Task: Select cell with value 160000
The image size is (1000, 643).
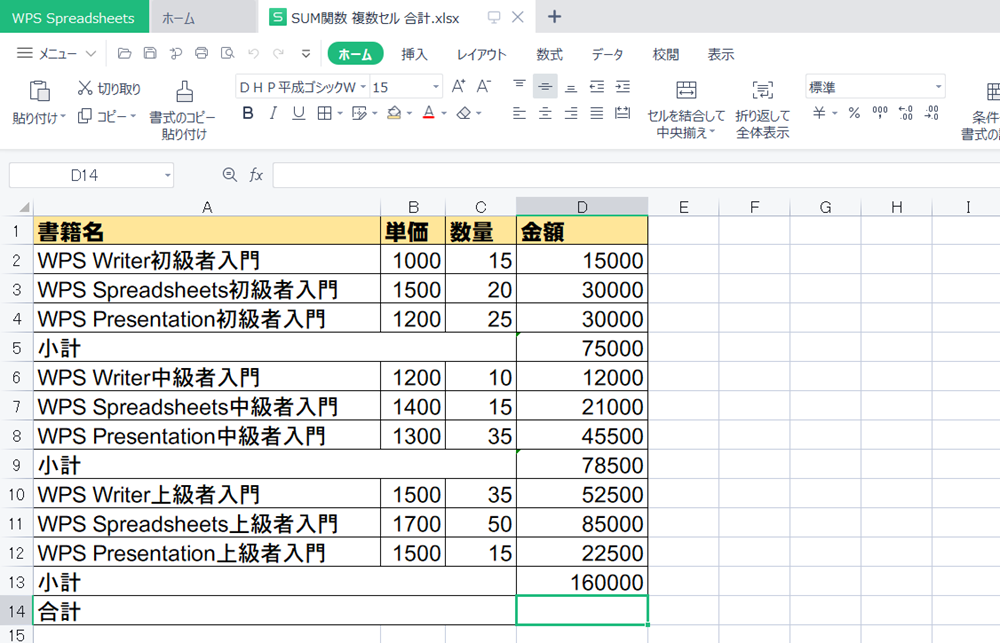Action: pyautogui.click(x=582, y=582)
